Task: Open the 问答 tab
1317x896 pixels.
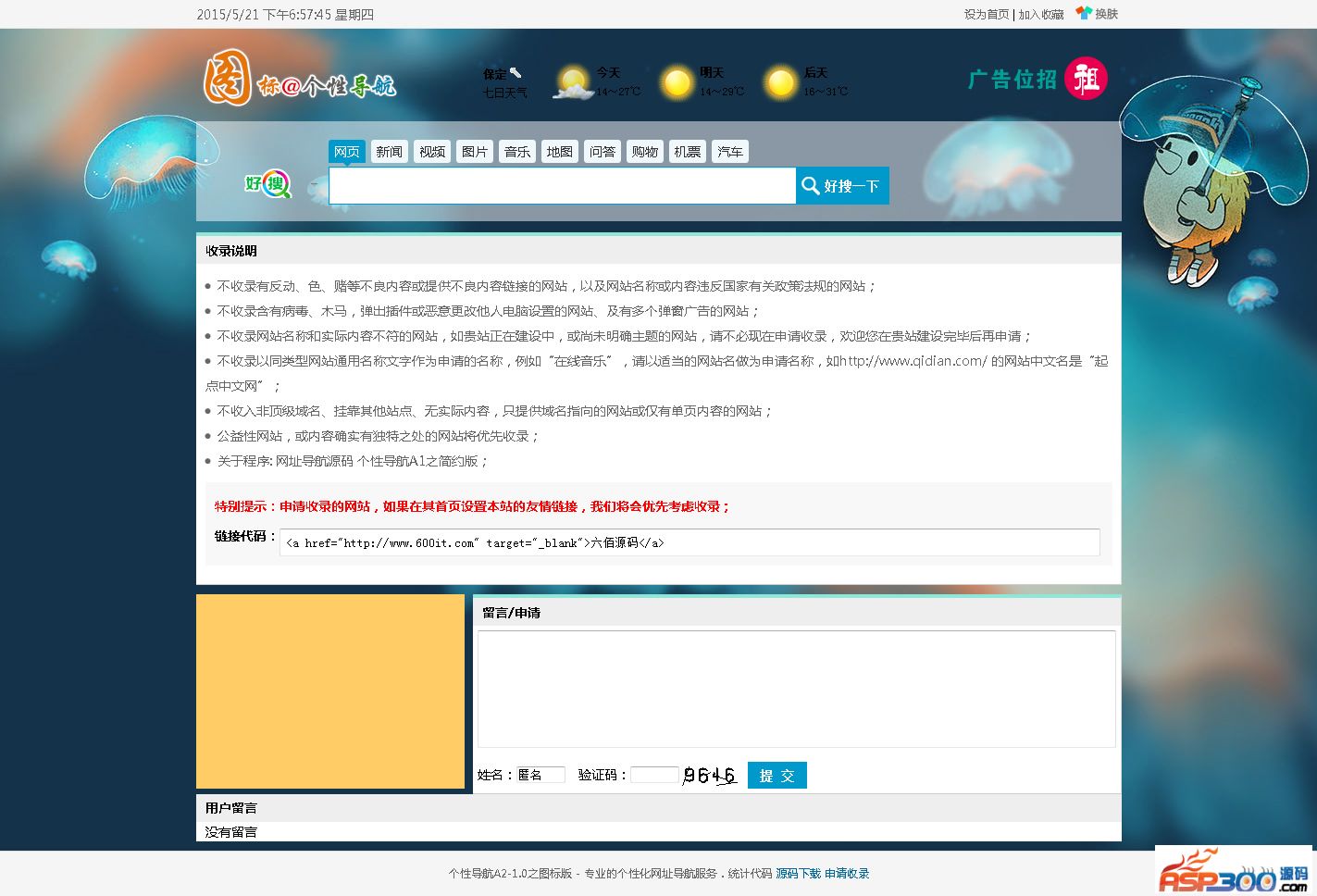Action: coord(603,152)
